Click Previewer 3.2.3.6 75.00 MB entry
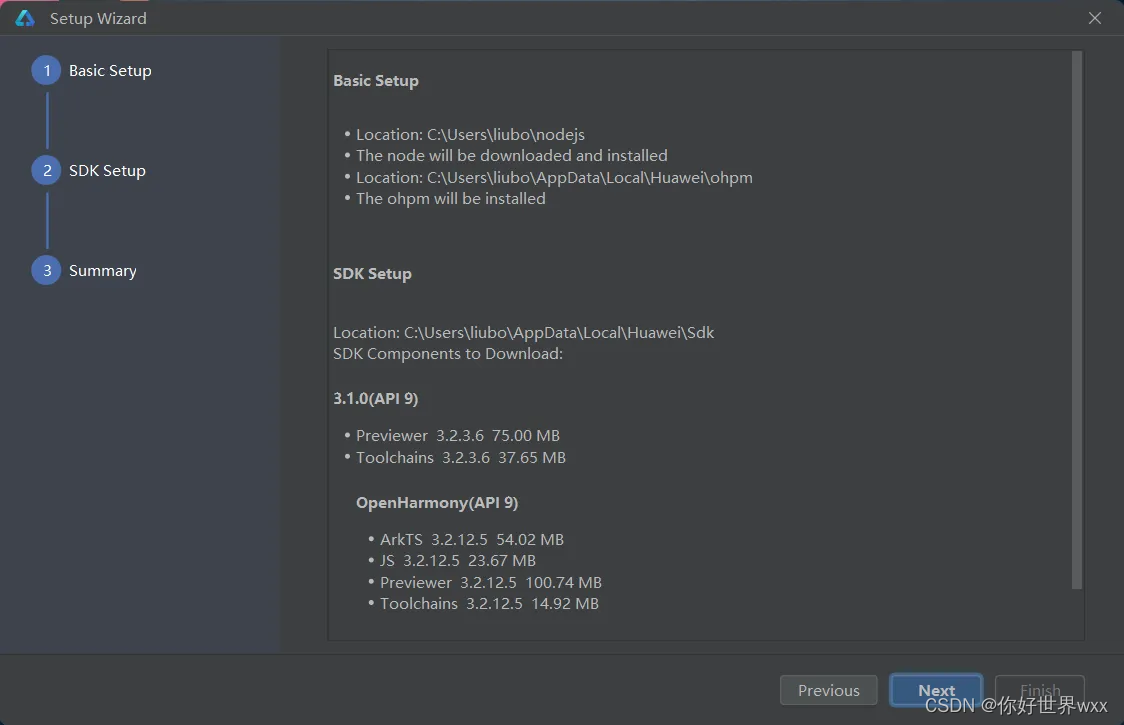This screenshot has width=1124, height=725. tap(458, 436)
